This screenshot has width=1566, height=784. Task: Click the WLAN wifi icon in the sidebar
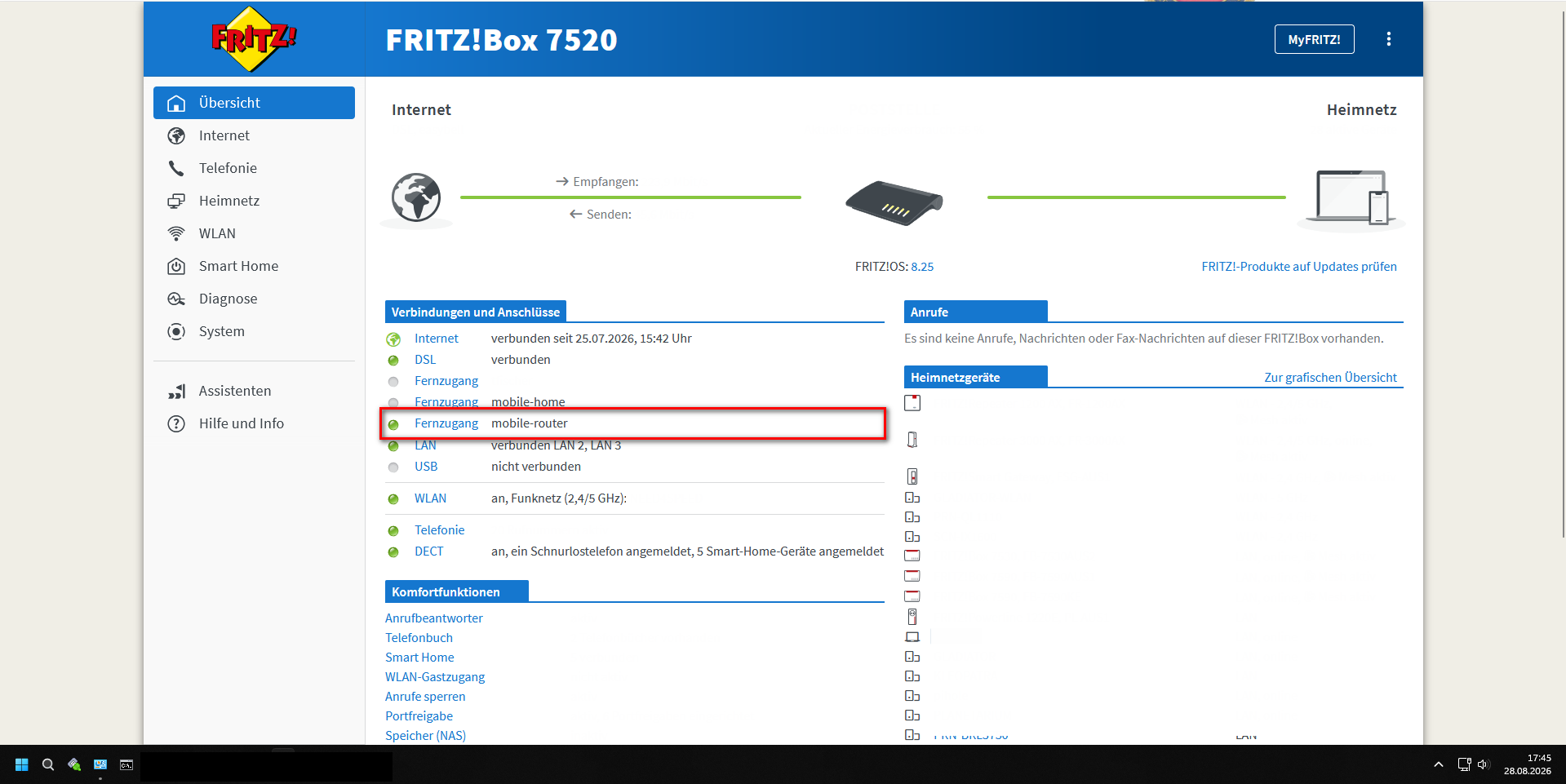[x=176, y=233]
